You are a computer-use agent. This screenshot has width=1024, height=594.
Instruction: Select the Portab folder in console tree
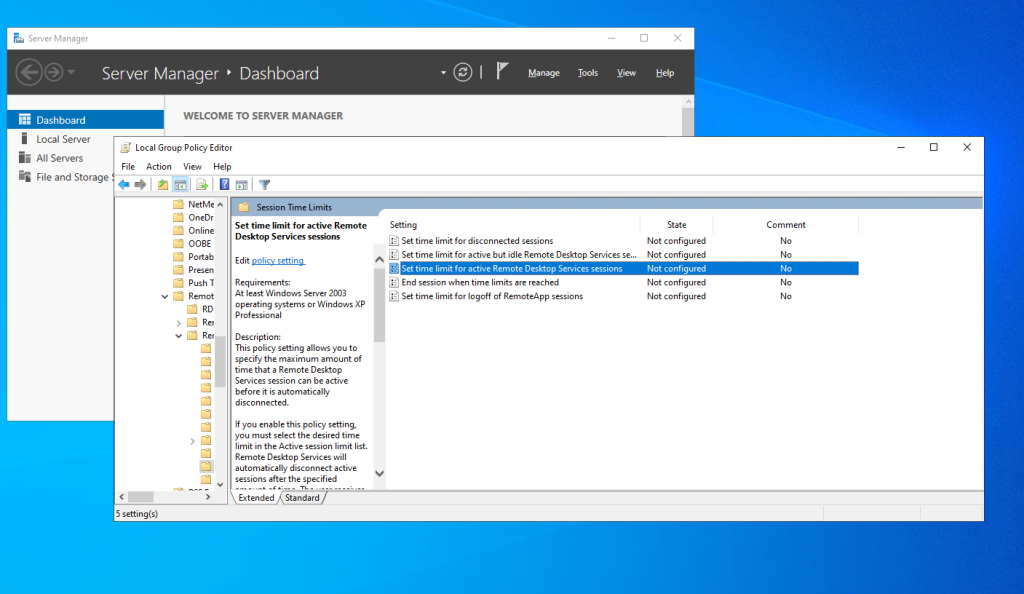pyautogui.click(x=193, y=257)
